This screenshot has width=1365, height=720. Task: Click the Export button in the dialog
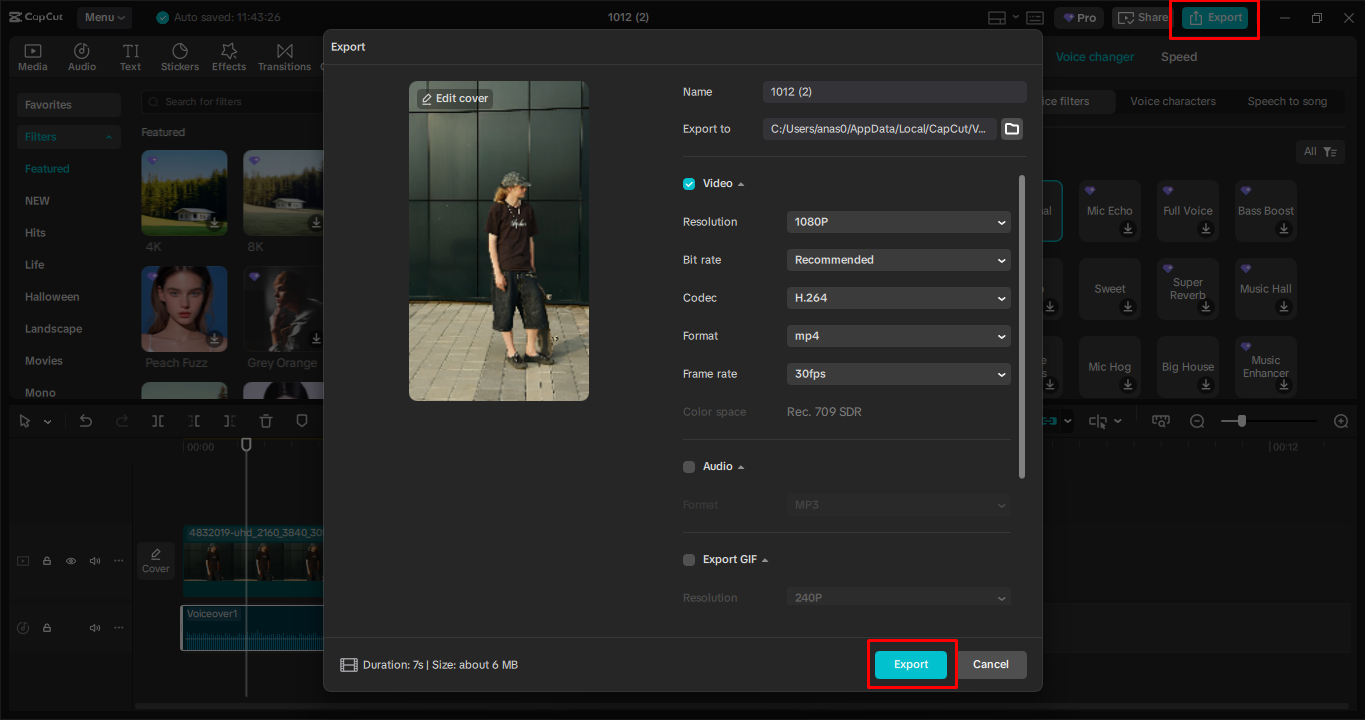click(x=910, y=664)
